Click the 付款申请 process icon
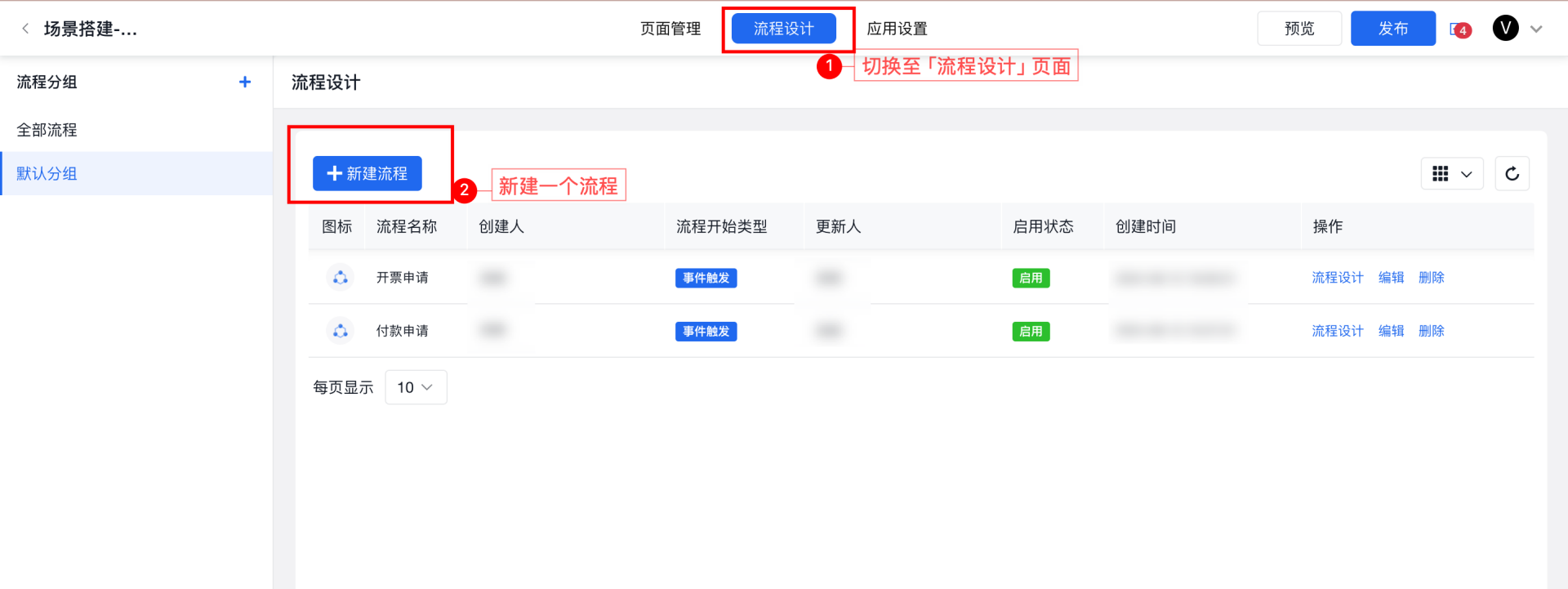This screenshot has height=589, width=1568. coord(341,331)
